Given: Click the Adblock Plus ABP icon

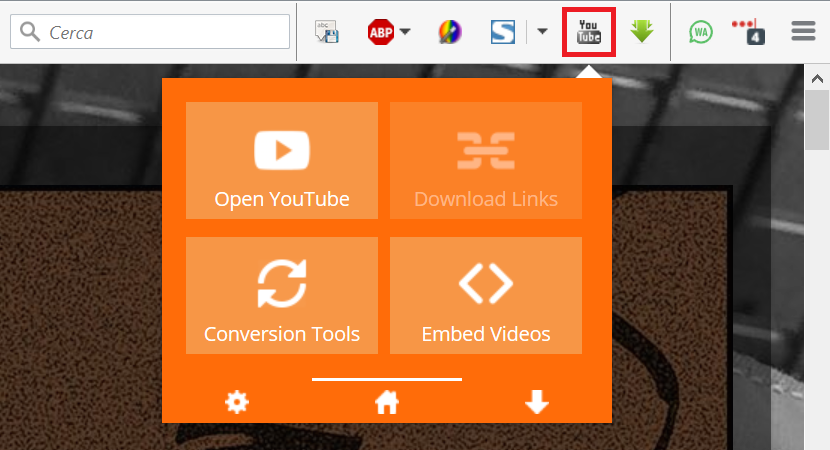Looking at the screenshot, I should coord(381,32).
